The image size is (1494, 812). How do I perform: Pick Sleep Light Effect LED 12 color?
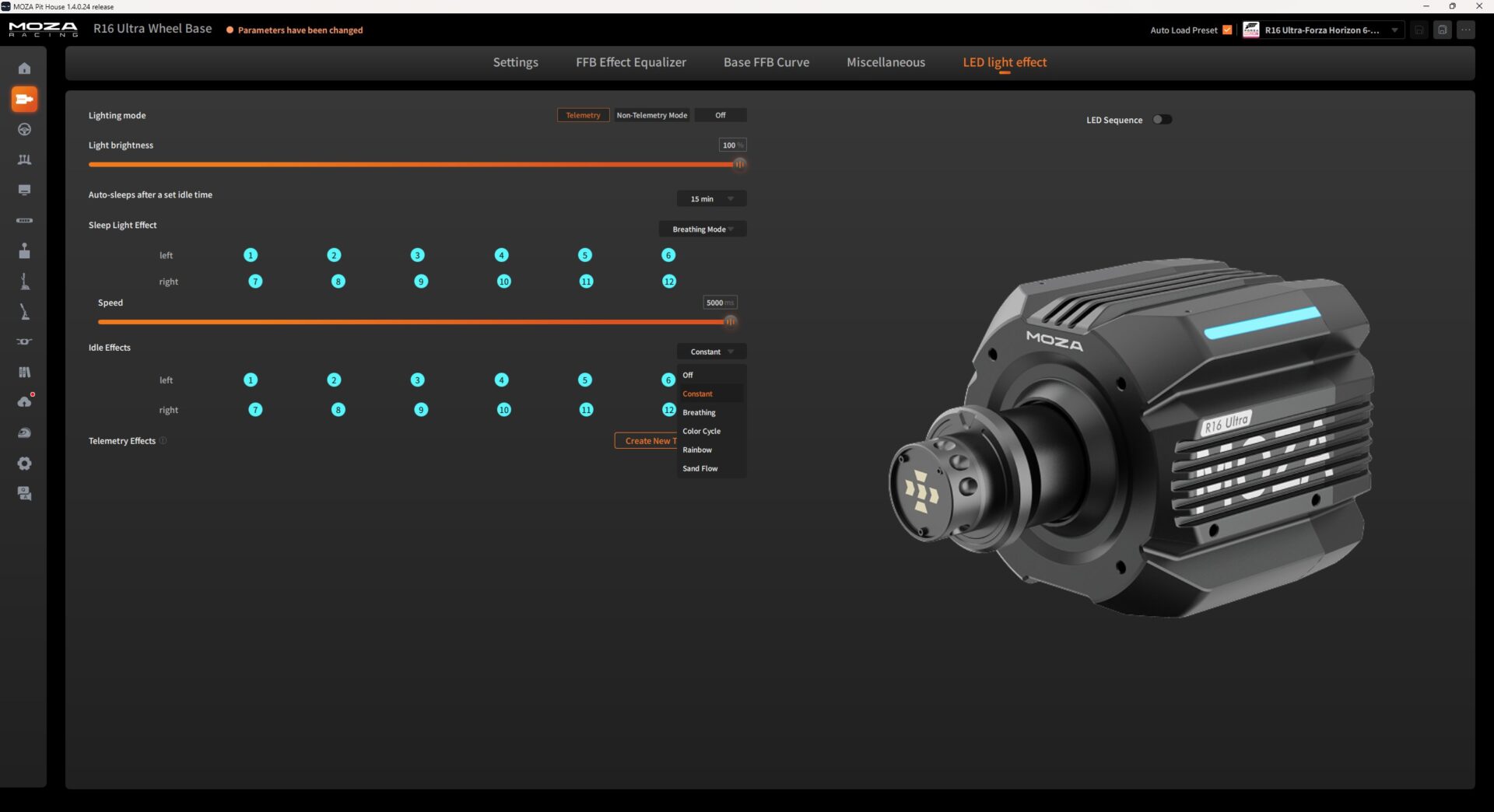click(669, 282)
